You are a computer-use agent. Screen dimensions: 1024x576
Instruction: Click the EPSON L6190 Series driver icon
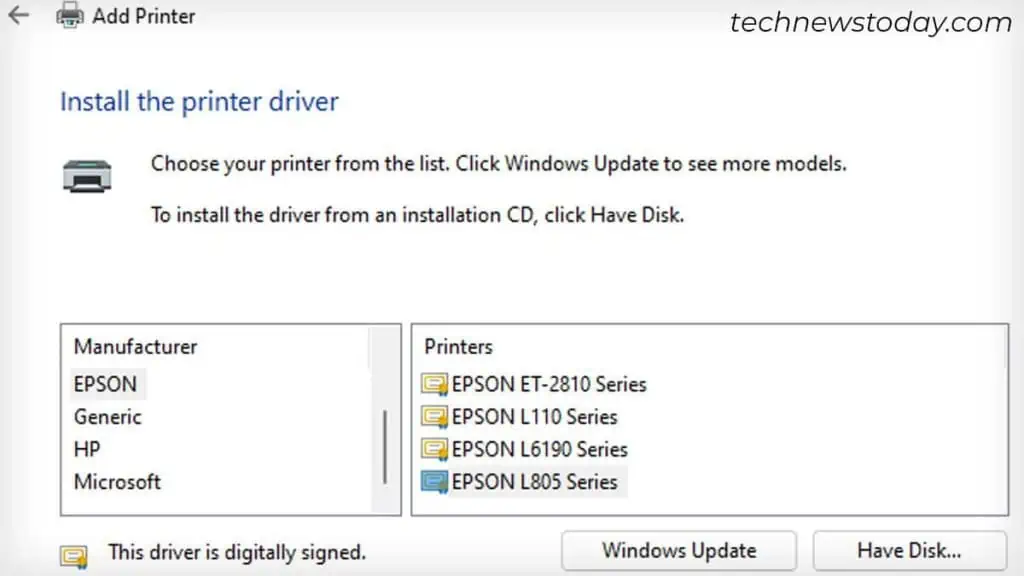434,450
